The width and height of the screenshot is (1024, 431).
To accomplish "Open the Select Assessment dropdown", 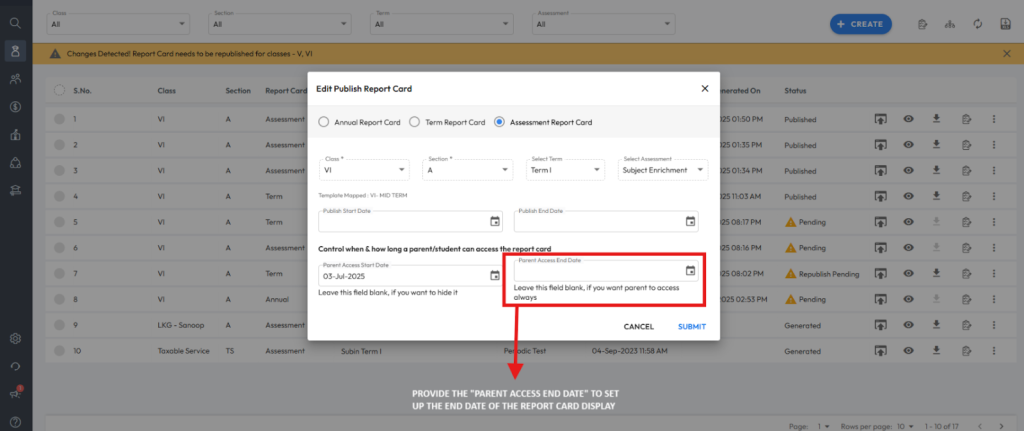I will pos(664,170).
